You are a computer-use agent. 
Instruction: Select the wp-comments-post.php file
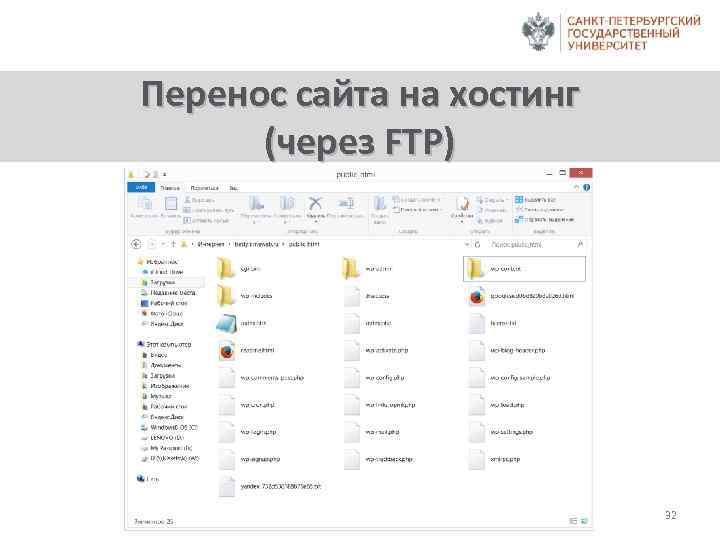click(x=262, y=378)
